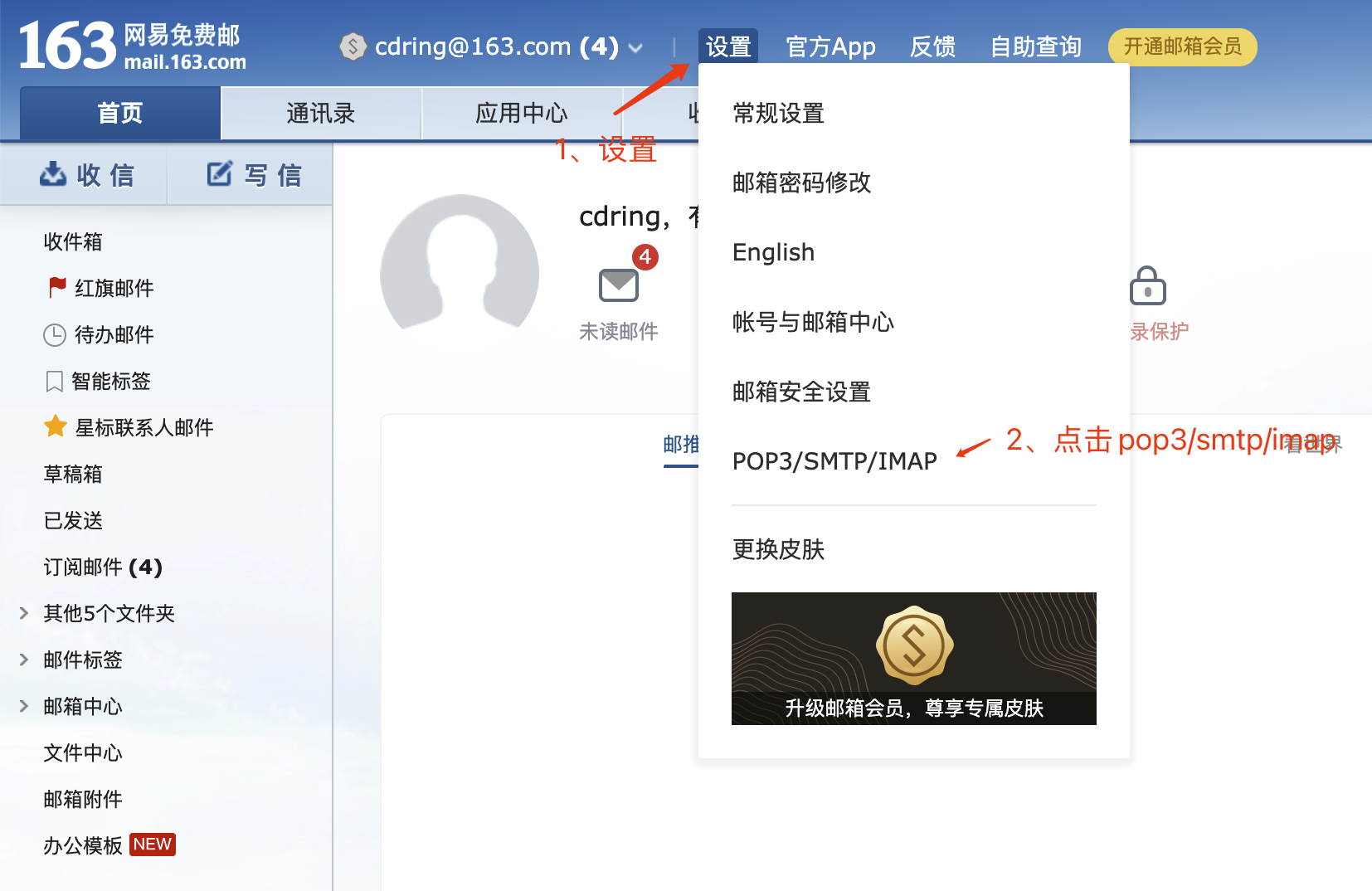This screenshot has width=1372, height=891.
Task: Click the 反馈 feedback link
Action: click(x=932, y=46)
